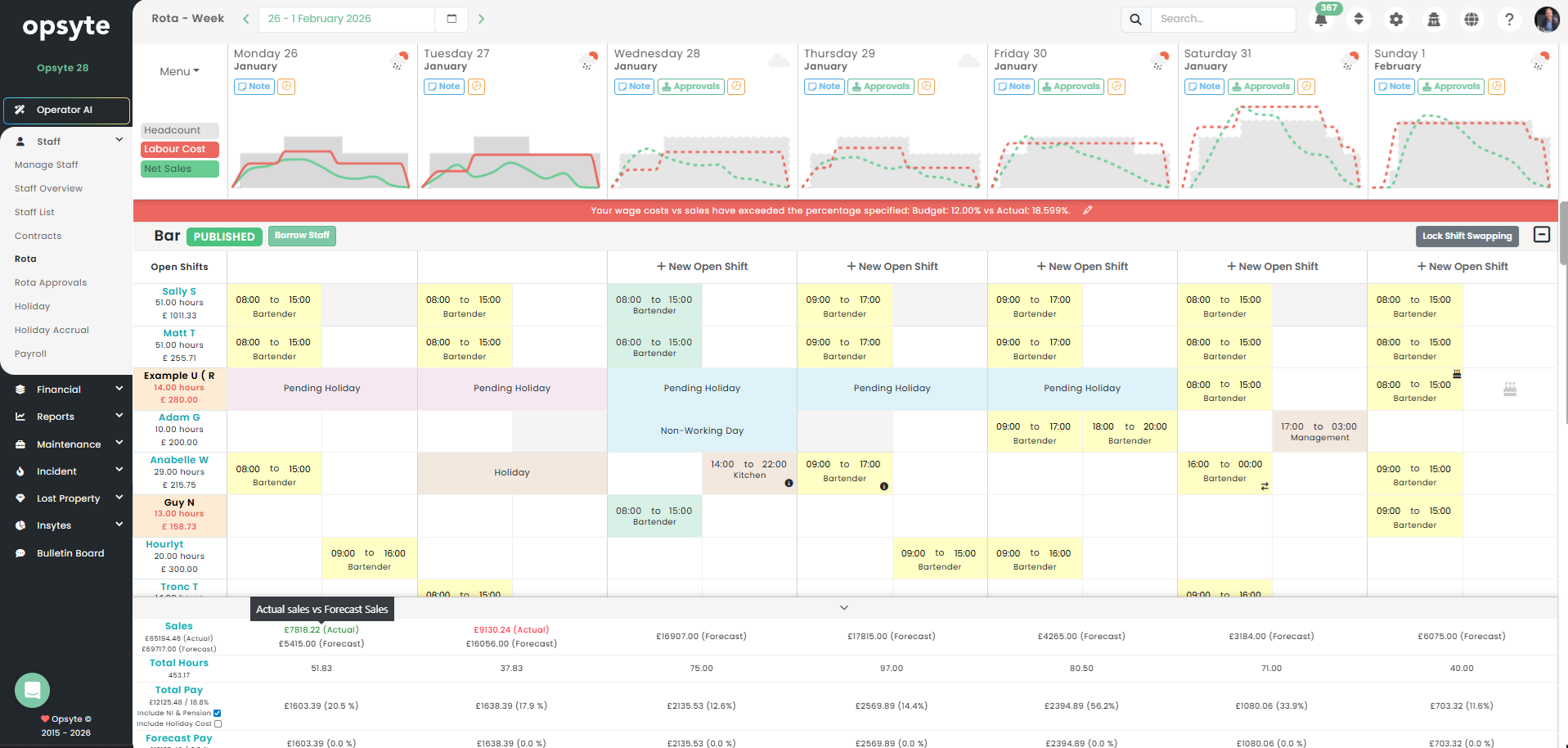Toggle the Labour Cost chart legend
The height and width of the screenshot is (748, 1568).
click(179, 149)
